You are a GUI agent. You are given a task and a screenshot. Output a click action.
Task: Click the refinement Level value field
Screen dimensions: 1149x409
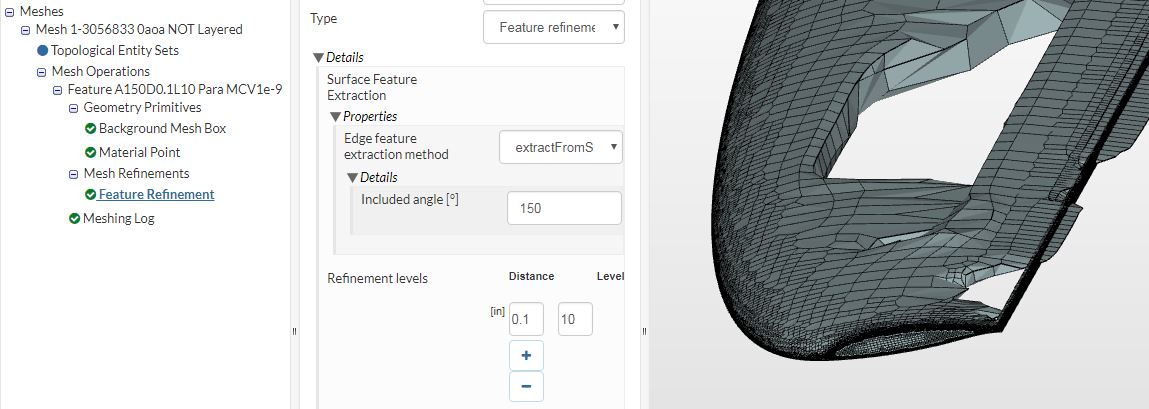[575, 320]
